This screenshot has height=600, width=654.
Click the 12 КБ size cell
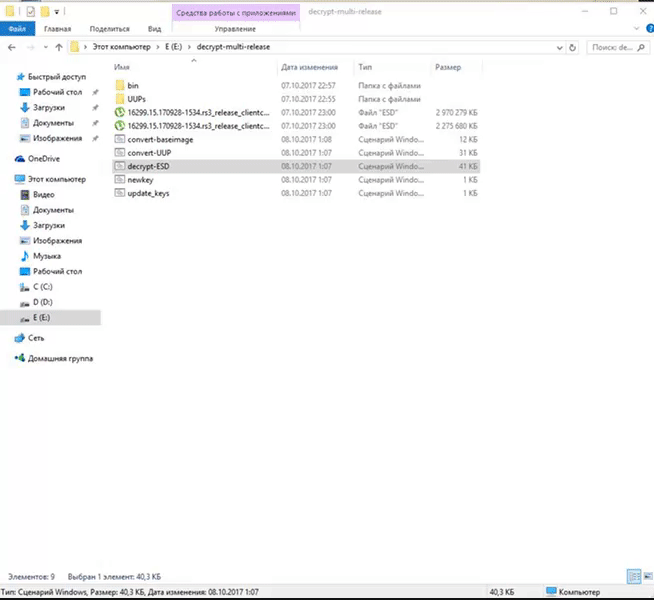(x=468, y=139)
